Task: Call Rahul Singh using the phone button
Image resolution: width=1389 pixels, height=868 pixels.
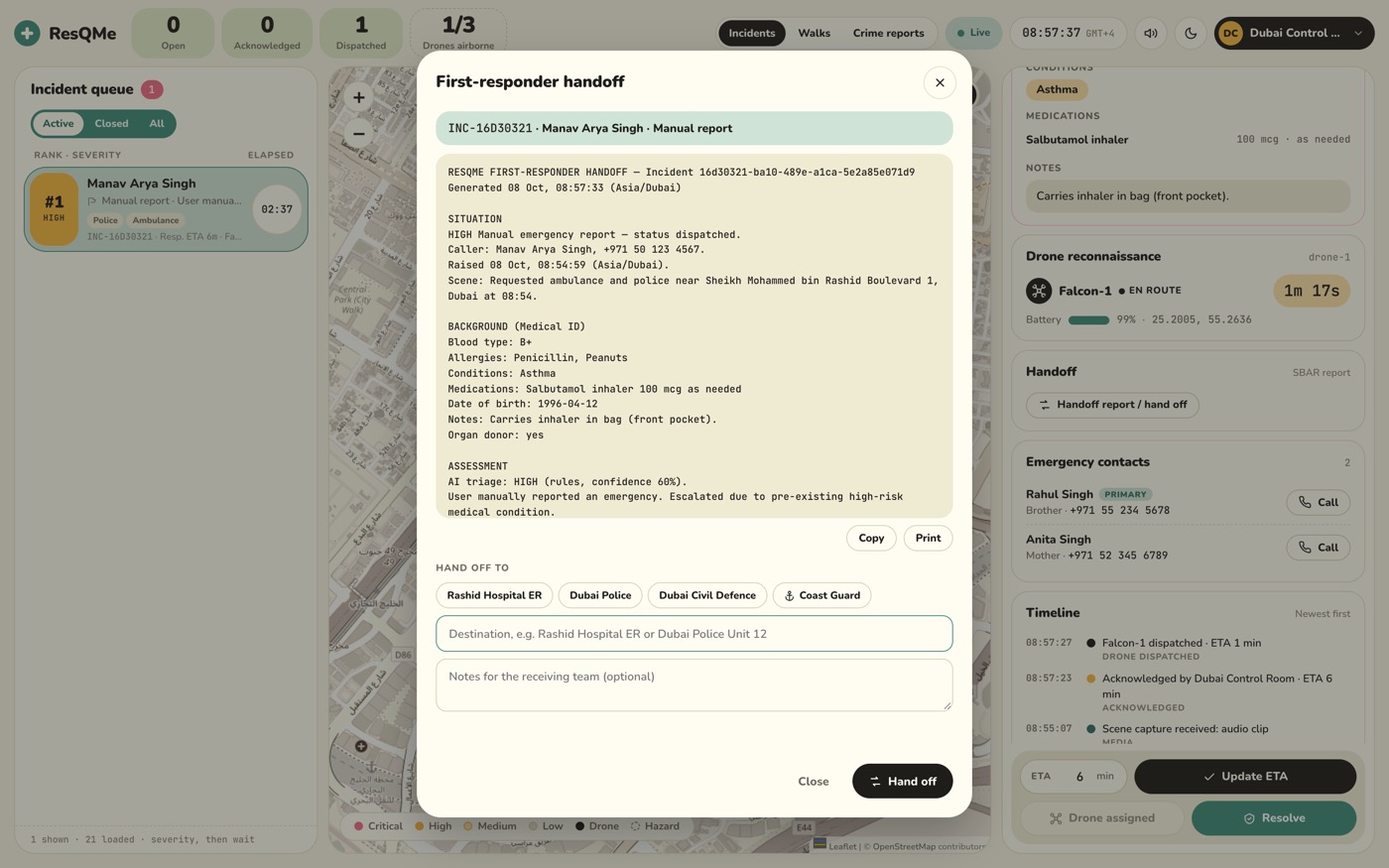Action: 1319,502
